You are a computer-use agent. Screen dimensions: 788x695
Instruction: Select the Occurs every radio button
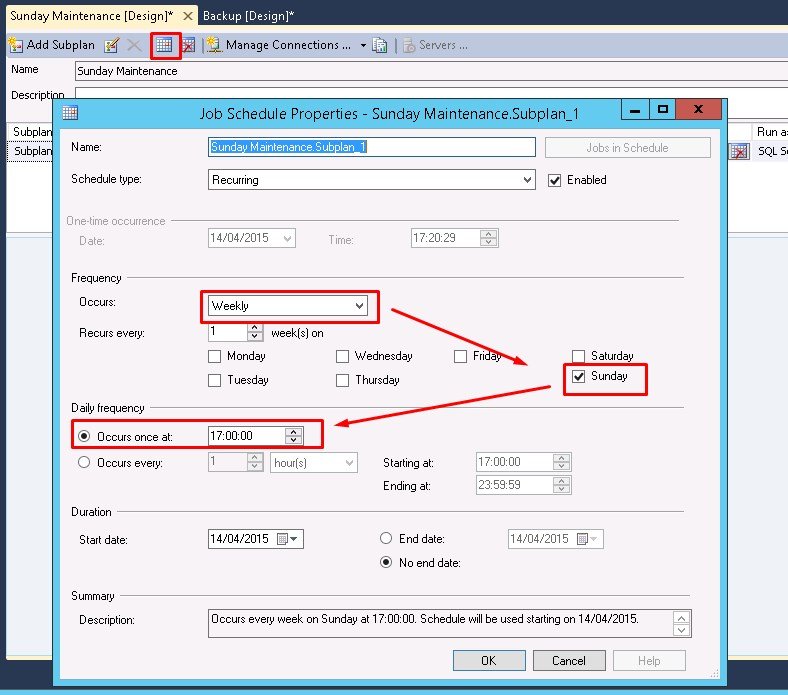click(84, 462)
